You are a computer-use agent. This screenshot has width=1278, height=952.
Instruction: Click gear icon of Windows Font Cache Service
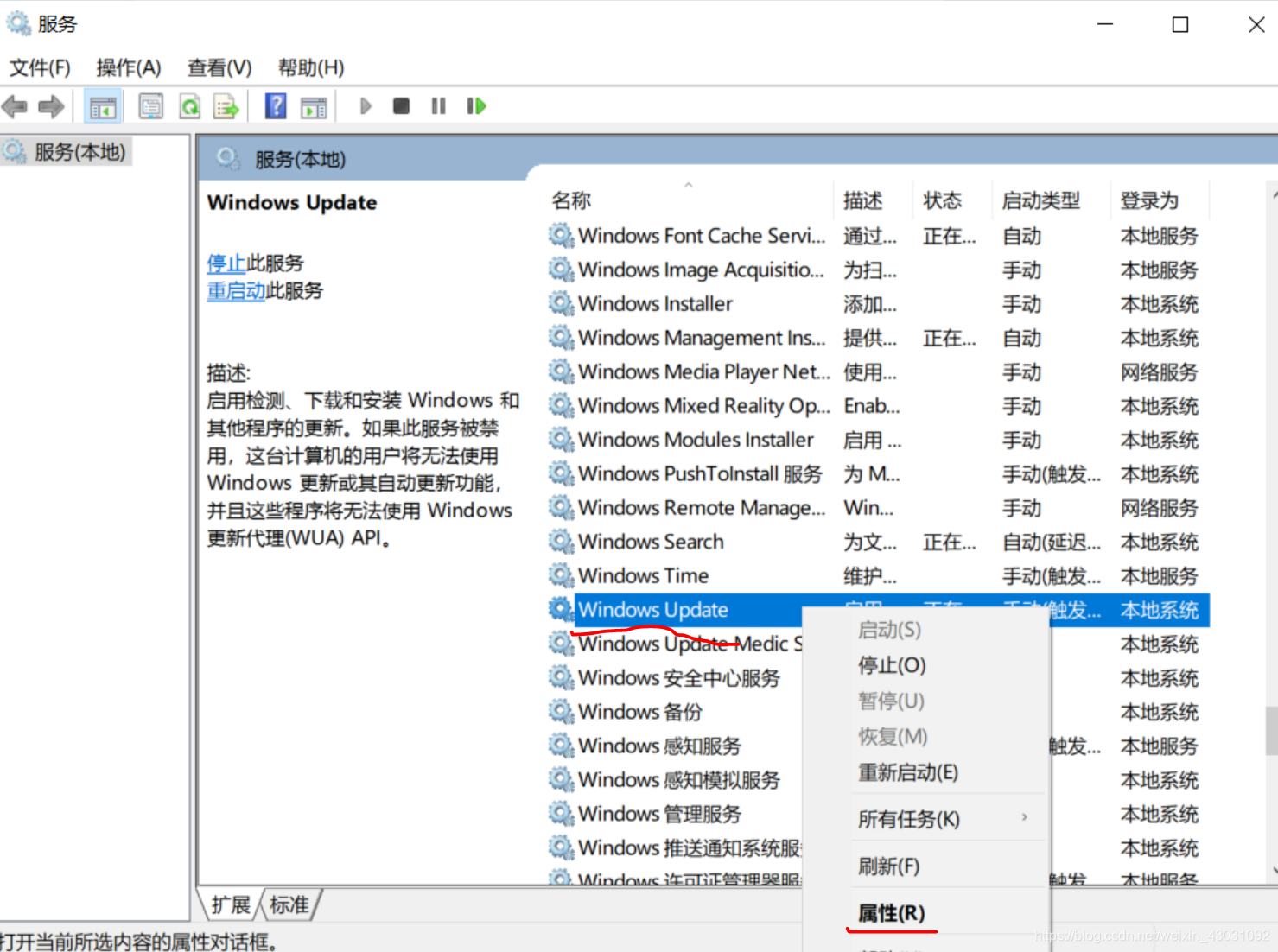pos(561,235)
